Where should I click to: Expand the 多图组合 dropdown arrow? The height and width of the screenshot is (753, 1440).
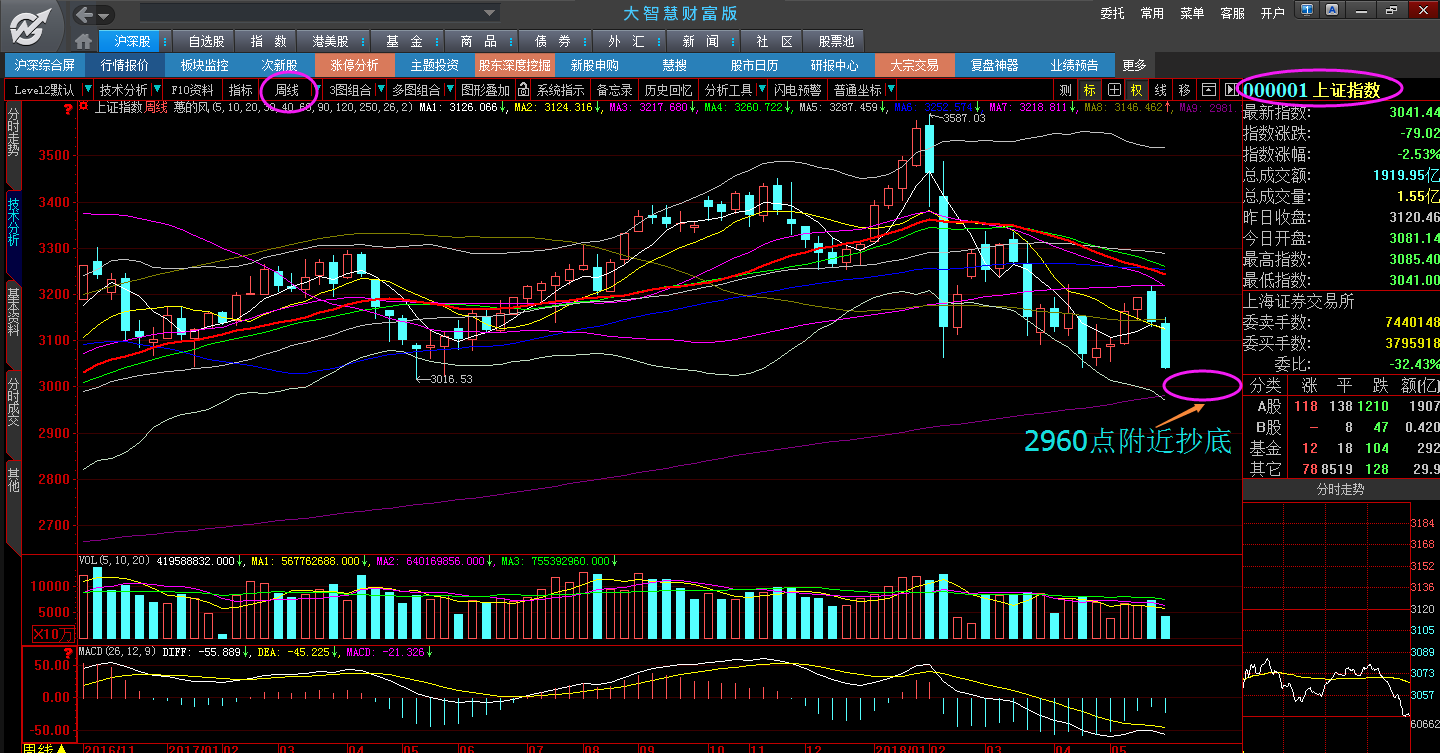click(449, 90)
